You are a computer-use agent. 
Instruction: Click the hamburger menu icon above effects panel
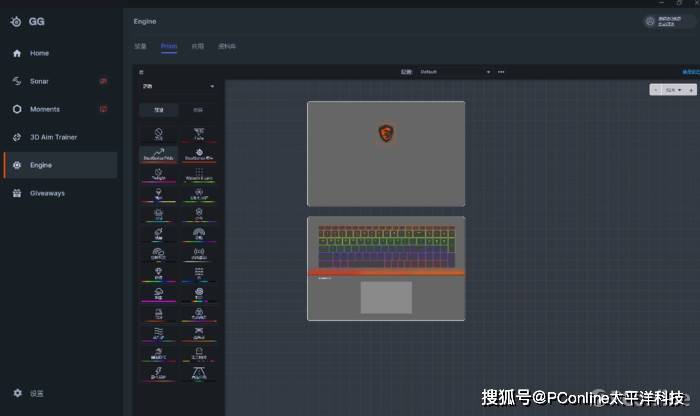coord(141,72)
